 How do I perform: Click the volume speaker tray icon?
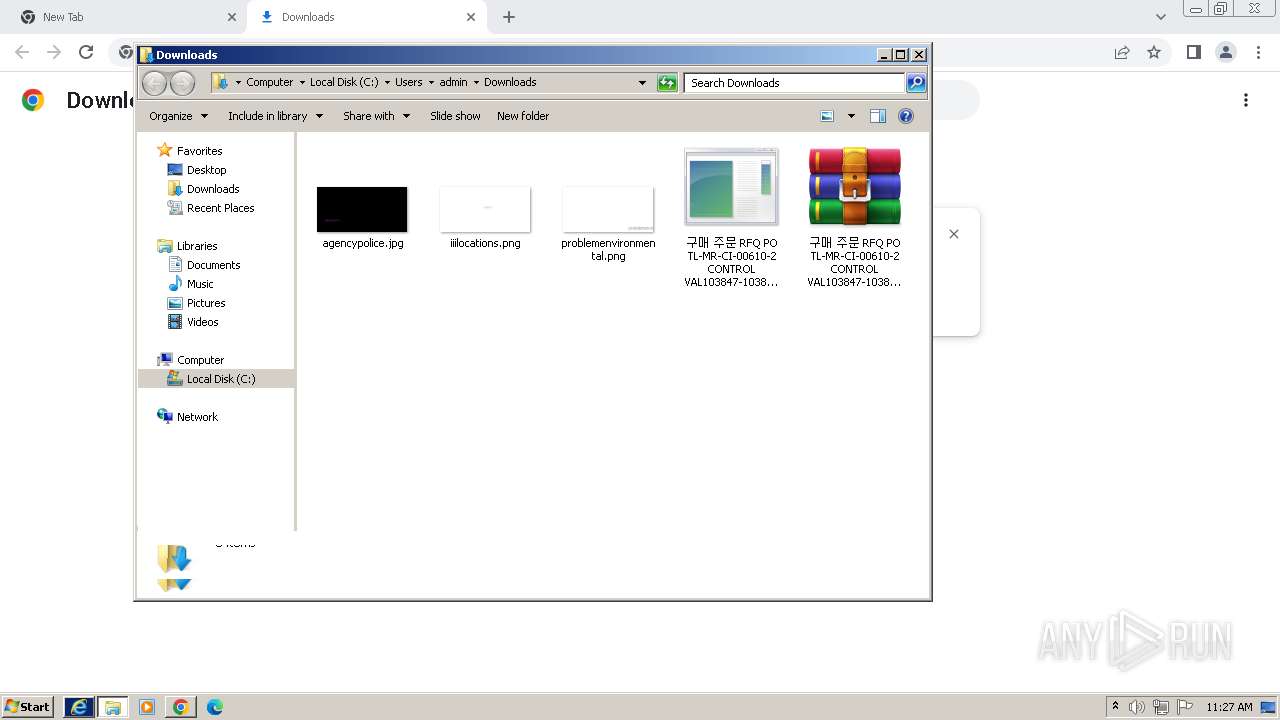tap(1137, 707)
